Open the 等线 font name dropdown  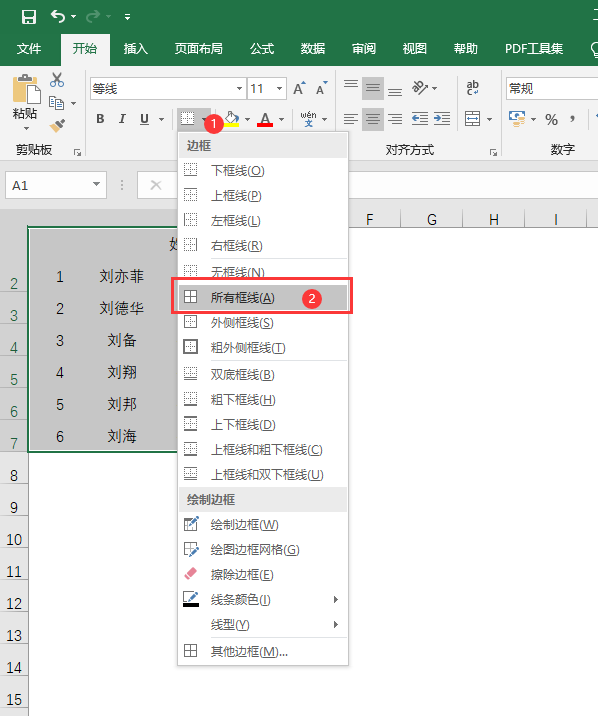pyautogui.click(x=239, y=89)
